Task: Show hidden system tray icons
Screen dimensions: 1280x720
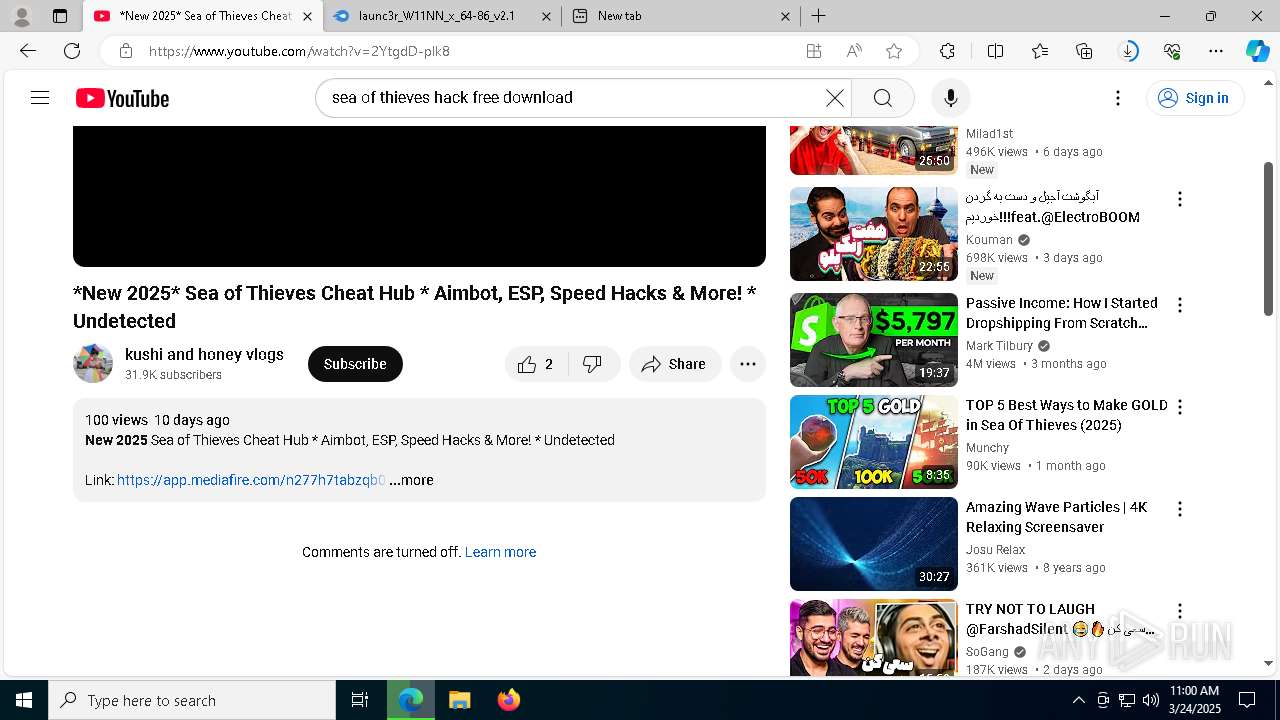Action: 1078,700
